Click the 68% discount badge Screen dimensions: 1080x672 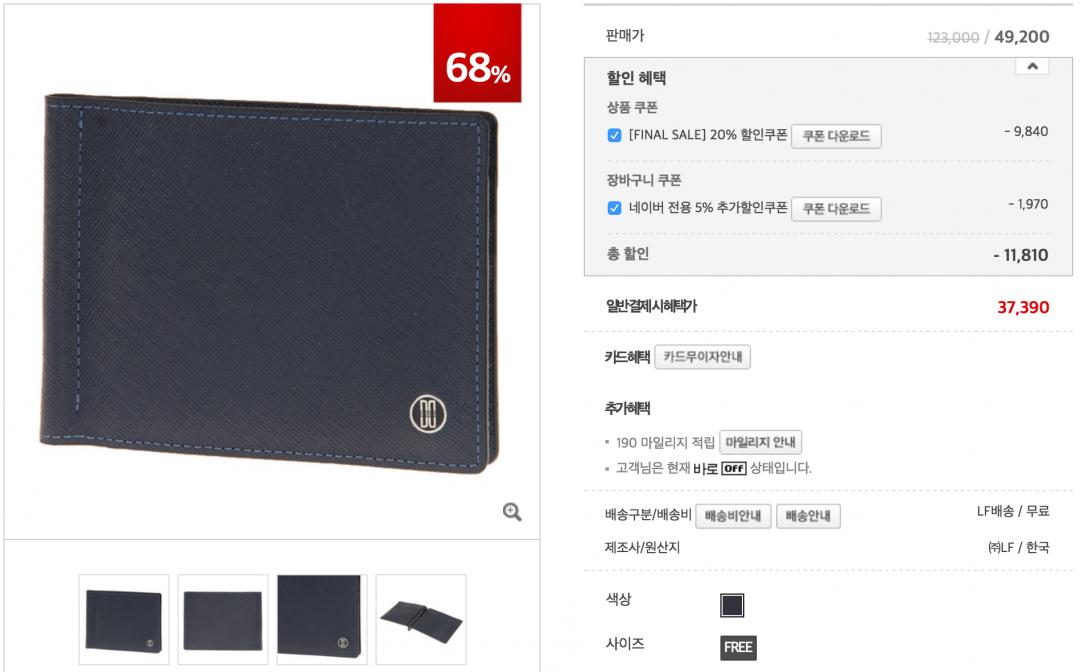[477, 53]
